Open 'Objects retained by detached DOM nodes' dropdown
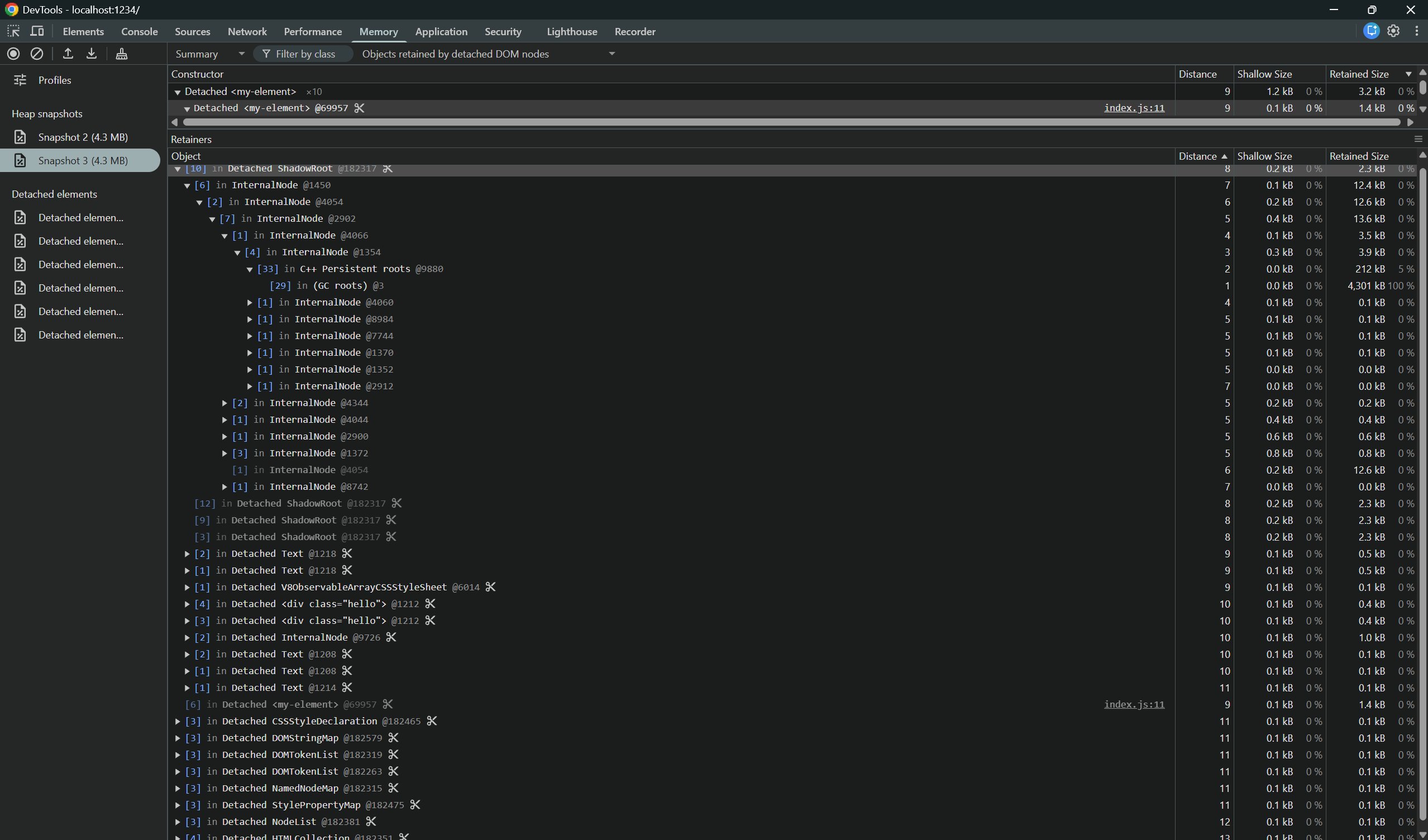1428x840 pixels. (488, 54)
